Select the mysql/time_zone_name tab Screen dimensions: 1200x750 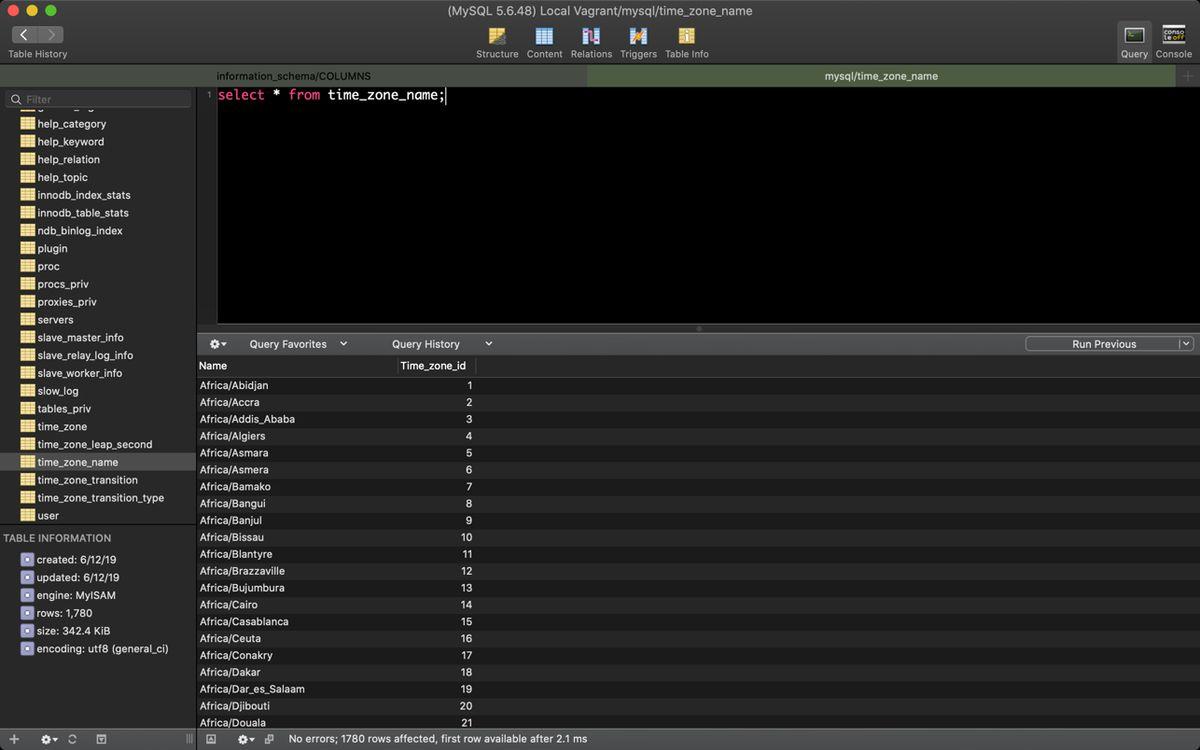click(x=880, y=76)
